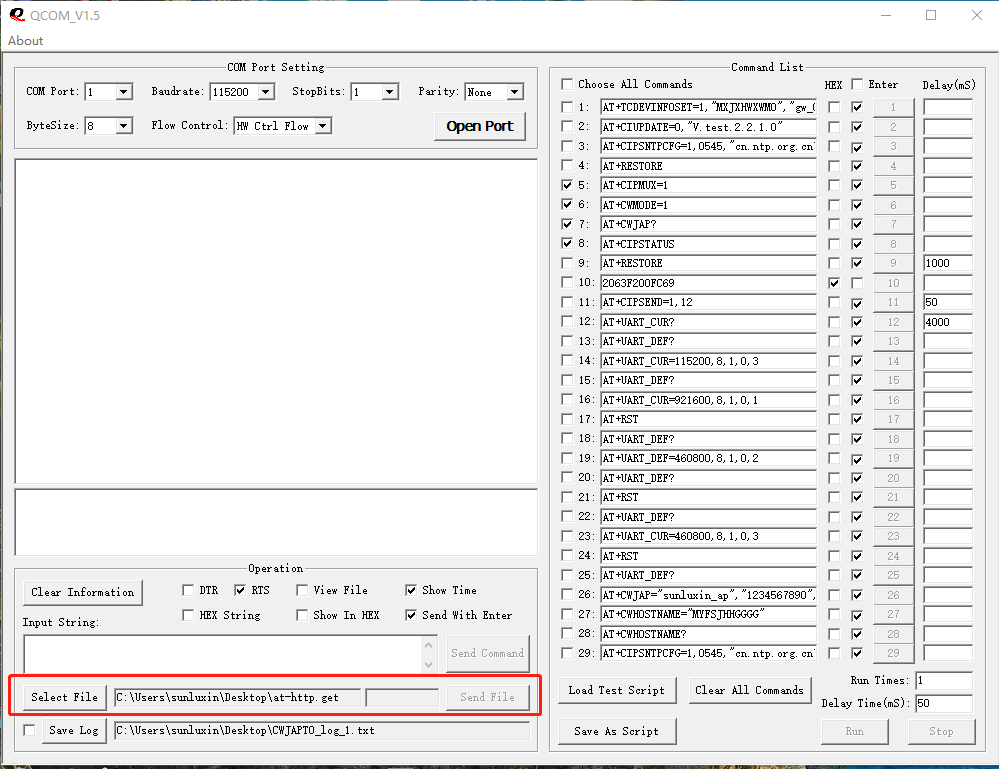Check the selection box for command 1
This screenshot has width=999, height=769.
tap(567, 107)
